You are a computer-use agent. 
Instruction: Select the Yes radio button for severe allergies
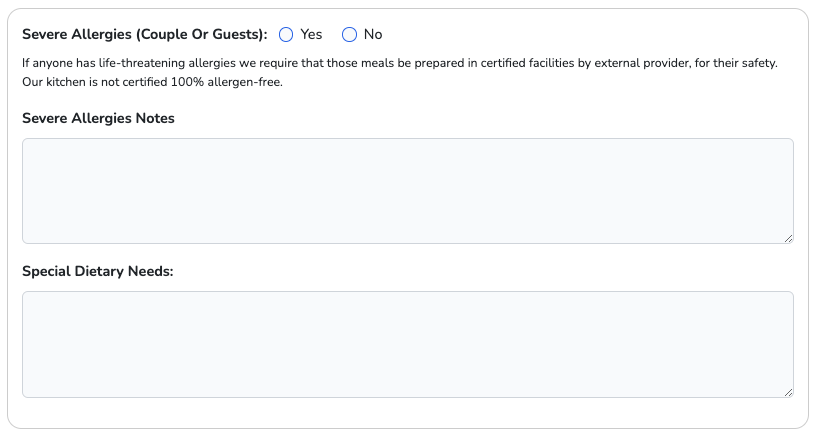(286, 34)
